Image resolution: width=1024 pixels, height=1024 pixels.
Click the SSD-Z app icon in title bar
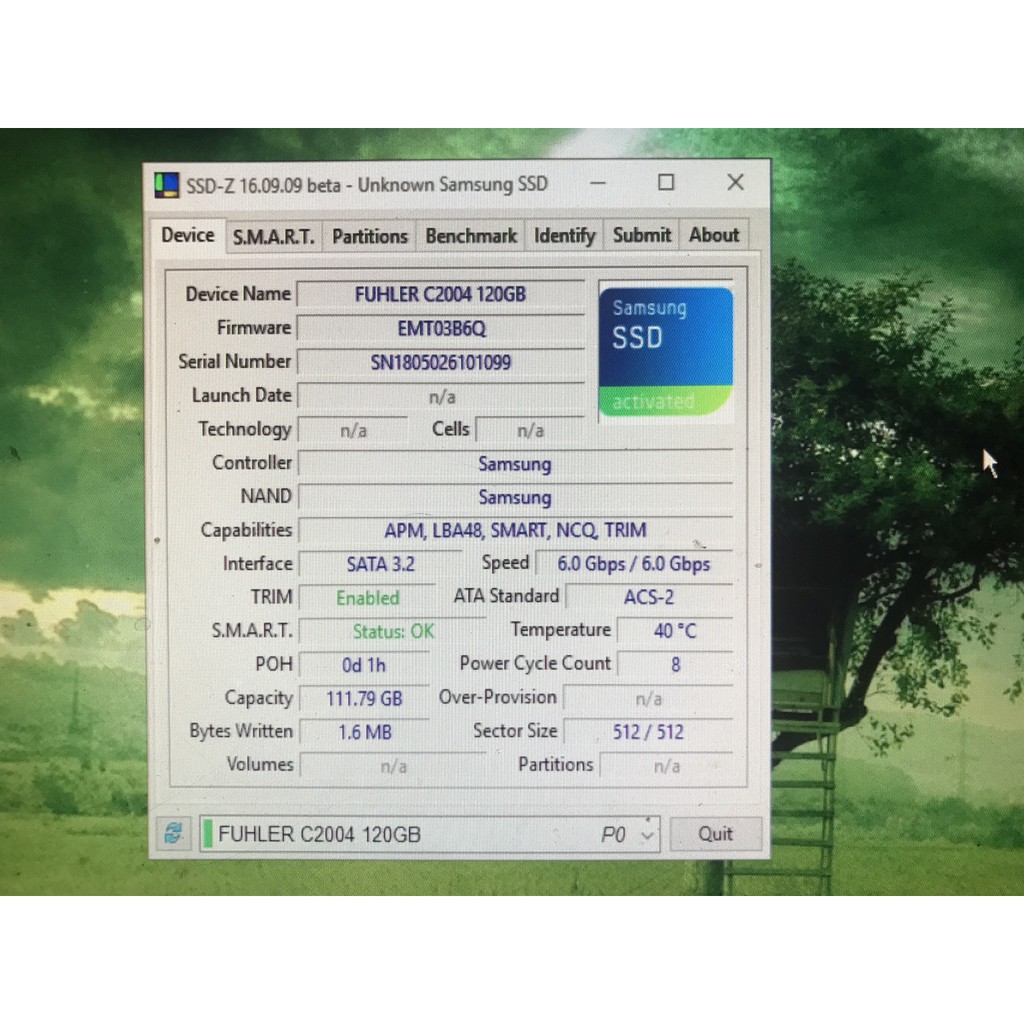click(166, 185)
